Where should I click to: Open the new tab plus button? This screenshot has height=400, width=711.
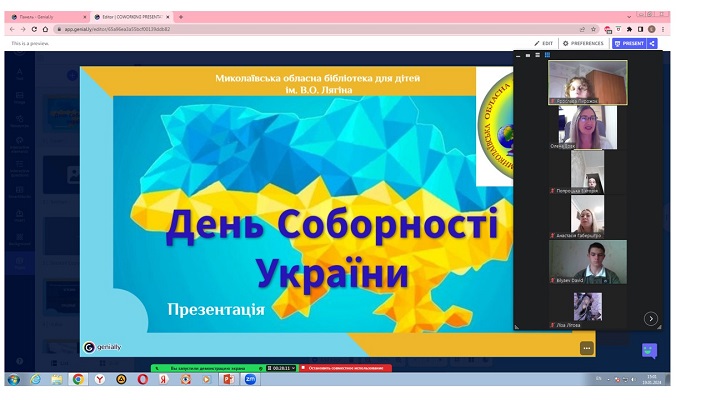click(x=180, y=17)
